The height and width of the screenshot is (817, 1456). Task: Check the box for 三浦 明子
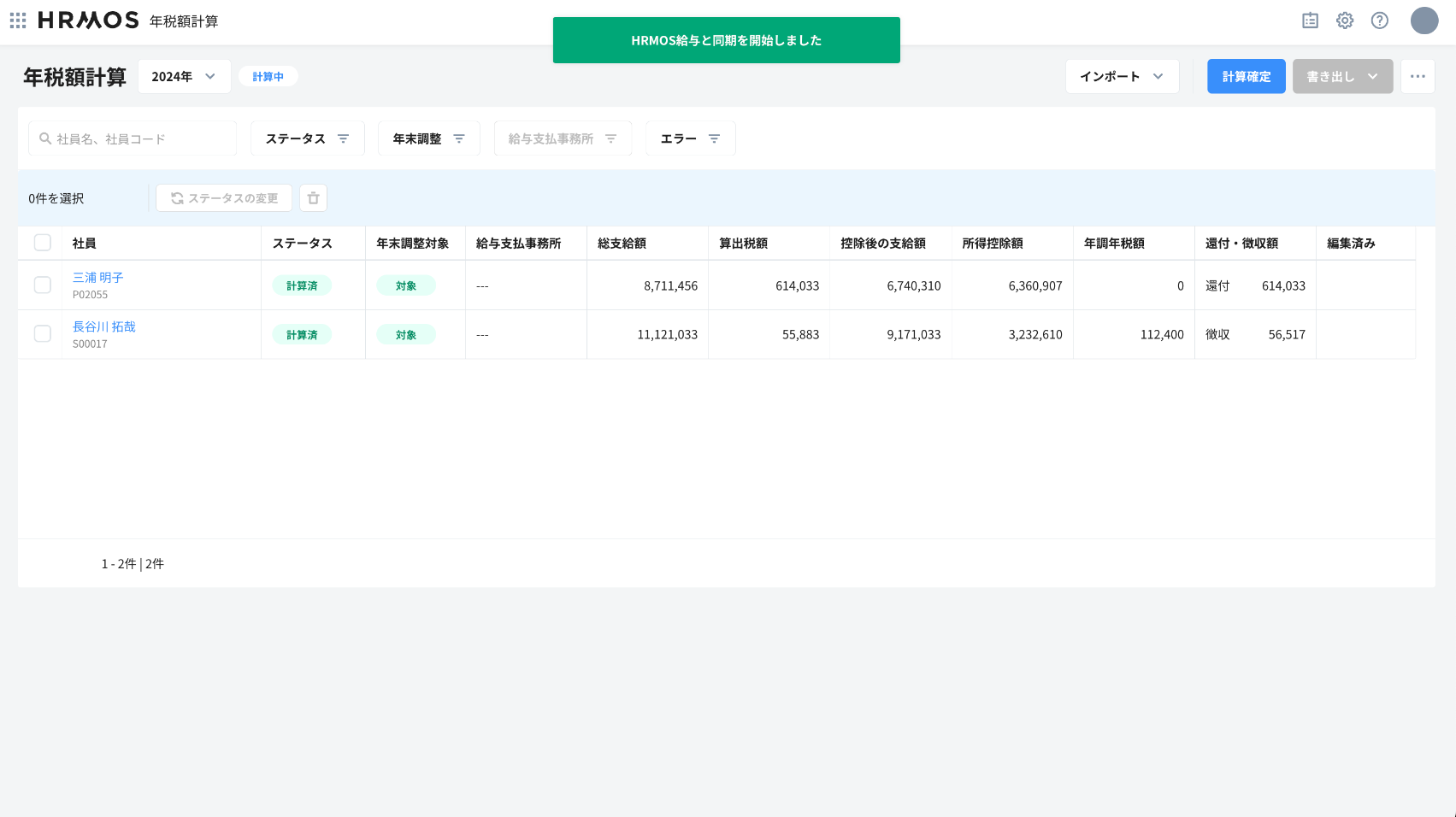tap(42, 285)
